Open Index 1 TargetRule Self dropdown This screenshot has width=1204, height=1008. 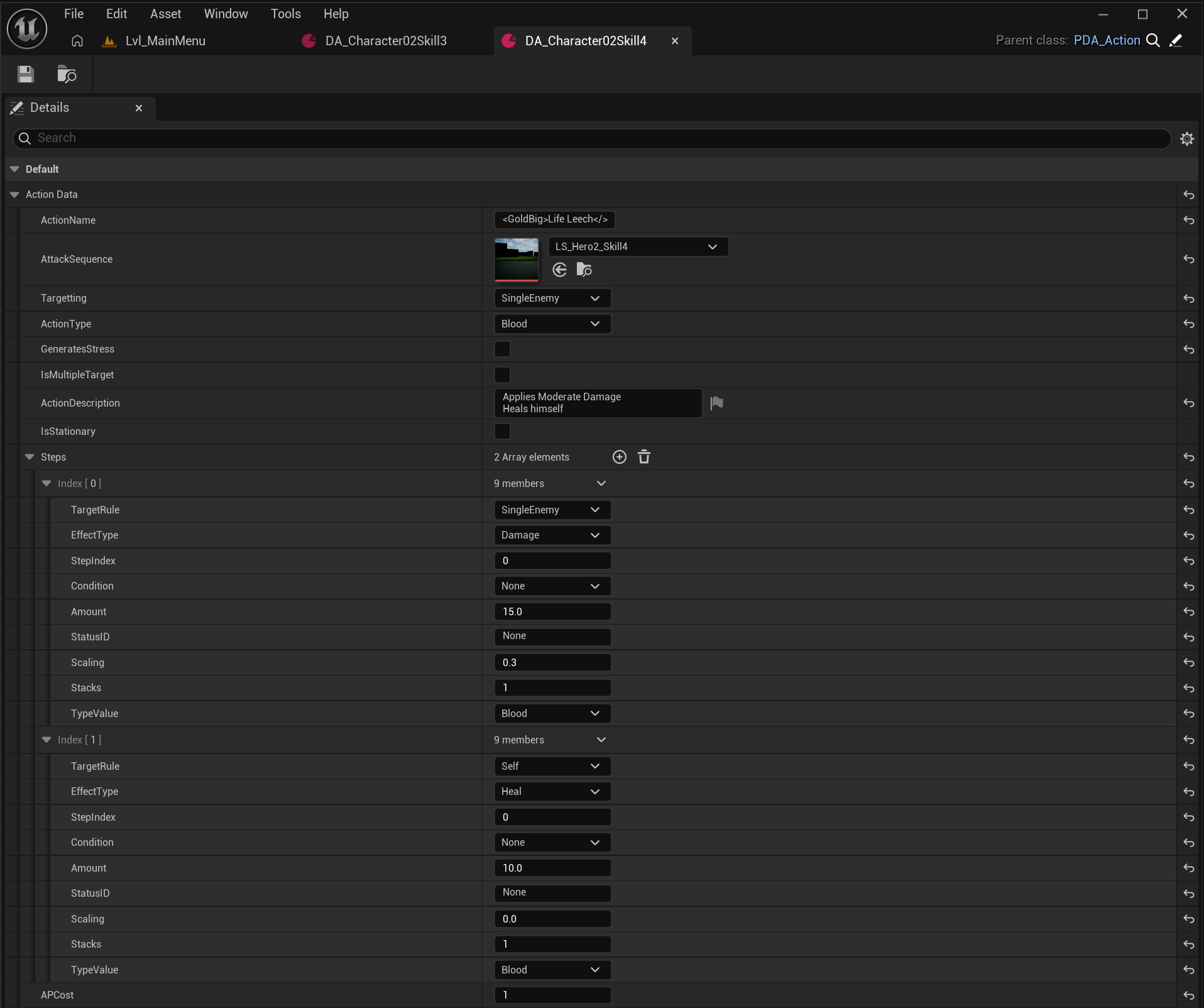coord(552,766)
